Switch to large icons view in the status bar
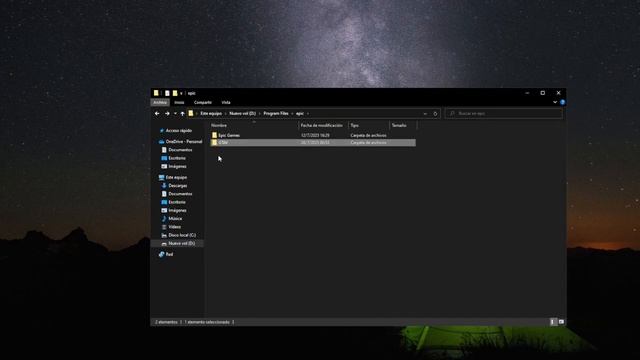 coord(561,322)
